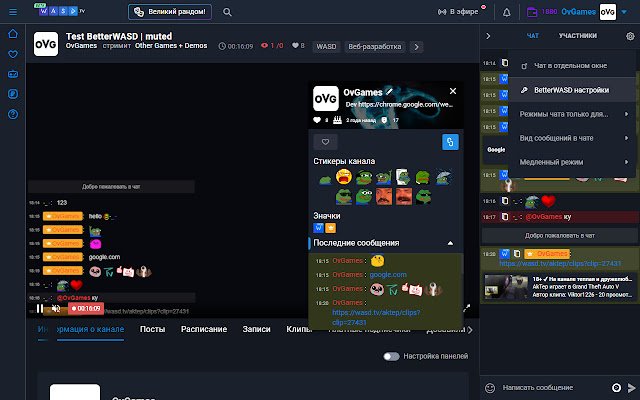Click the @OvGames mention at 18:17

[544, 217]
